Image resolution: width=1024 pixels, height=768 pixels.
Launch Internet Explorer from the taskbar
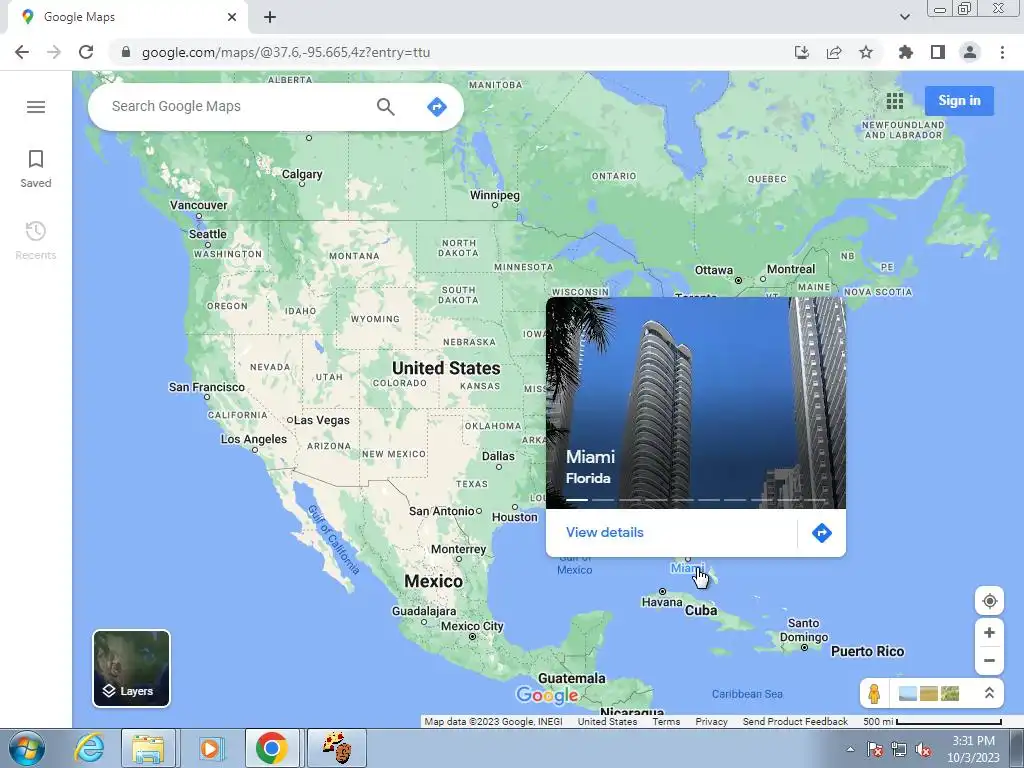(x=89, y=748)
